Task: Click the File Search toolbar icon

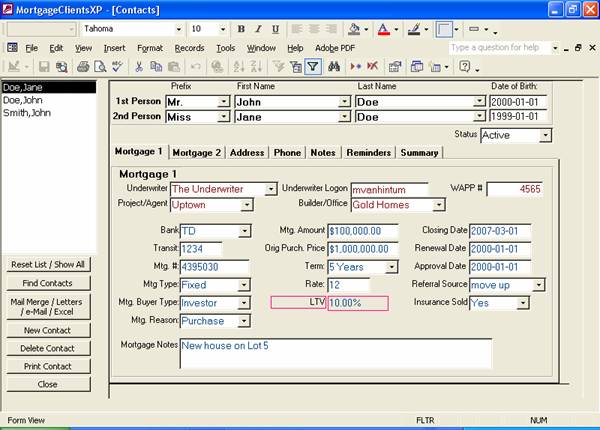Action: click(x=62, y=67)
